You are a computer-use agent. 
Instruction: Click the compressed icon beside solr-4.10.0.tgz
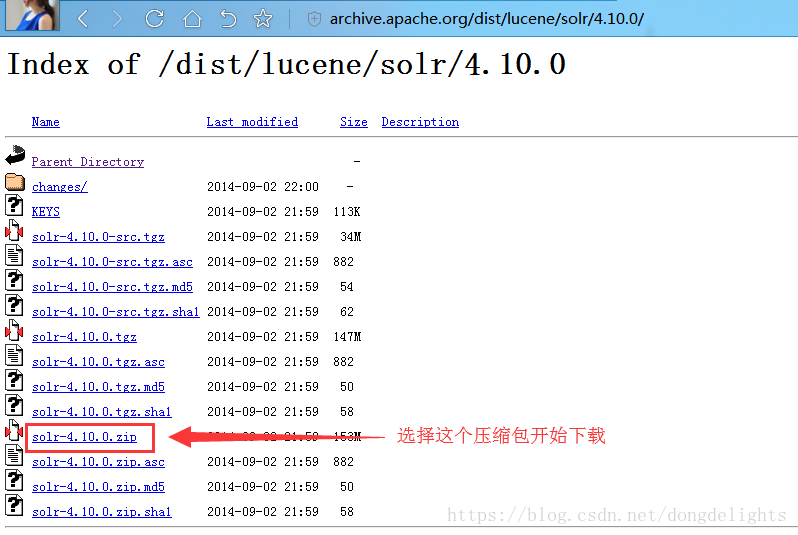pyautogui.click(x=14, y=330)
